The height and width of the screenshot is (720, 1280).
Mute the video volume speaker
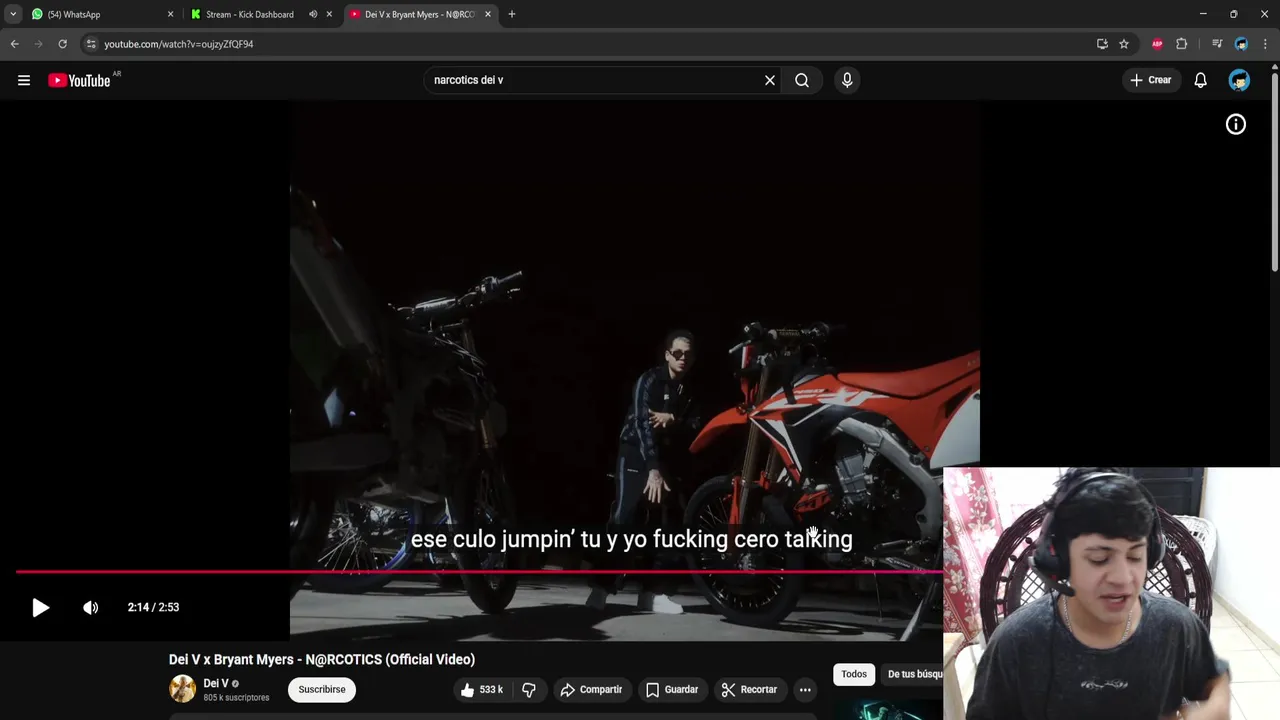(91, 607)
